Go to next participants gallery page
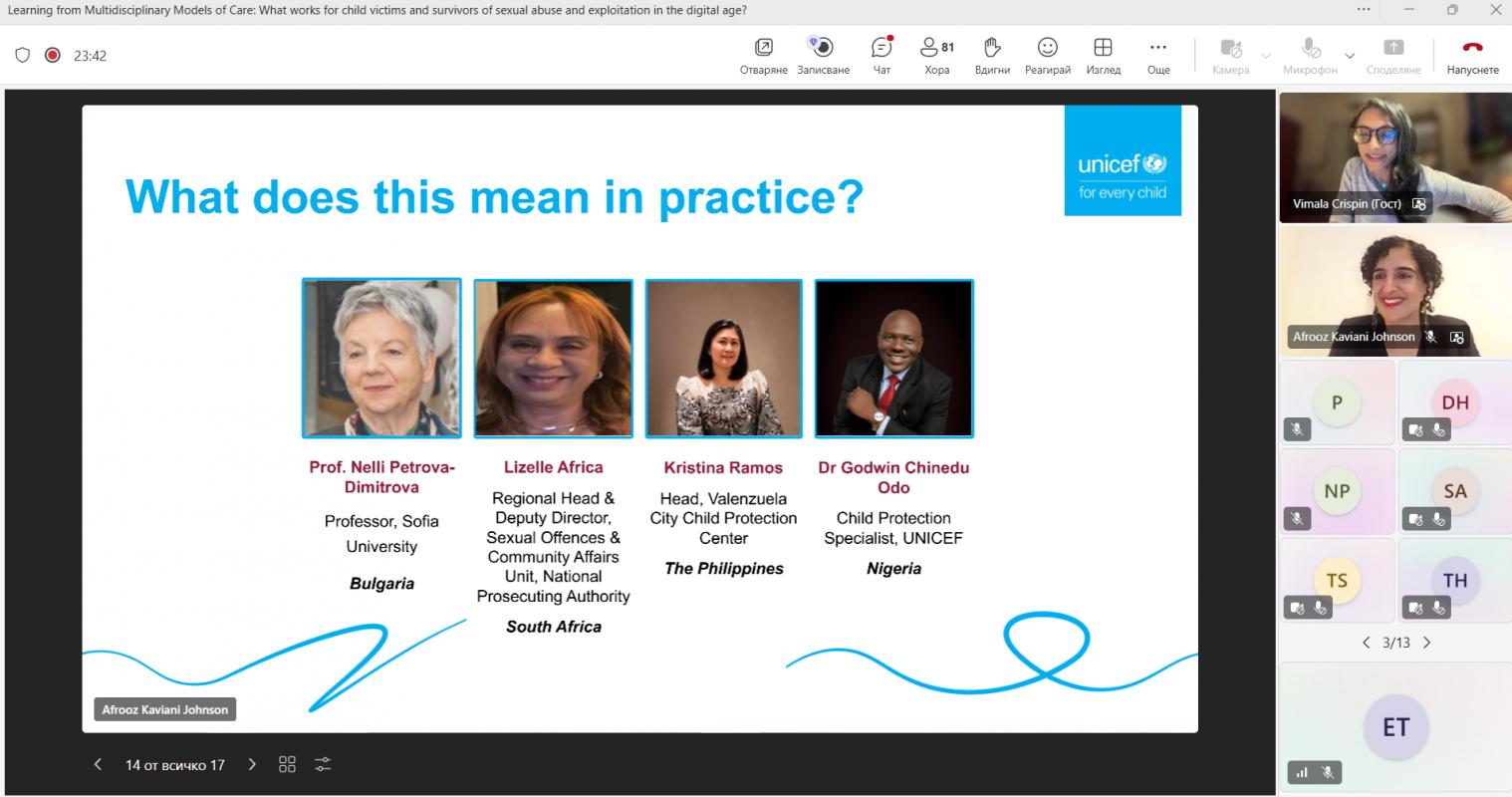1512x797 pixels. point(1426,643)
